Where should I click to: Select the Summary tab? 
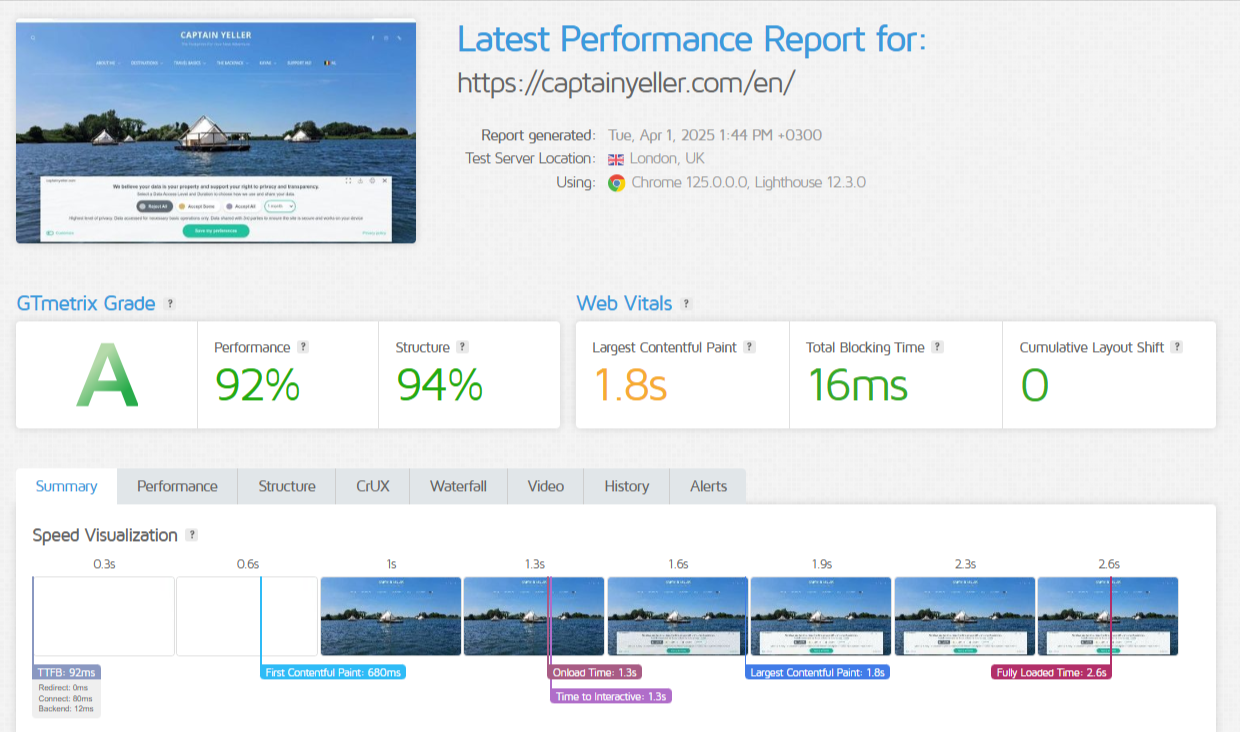pos(67,486)
